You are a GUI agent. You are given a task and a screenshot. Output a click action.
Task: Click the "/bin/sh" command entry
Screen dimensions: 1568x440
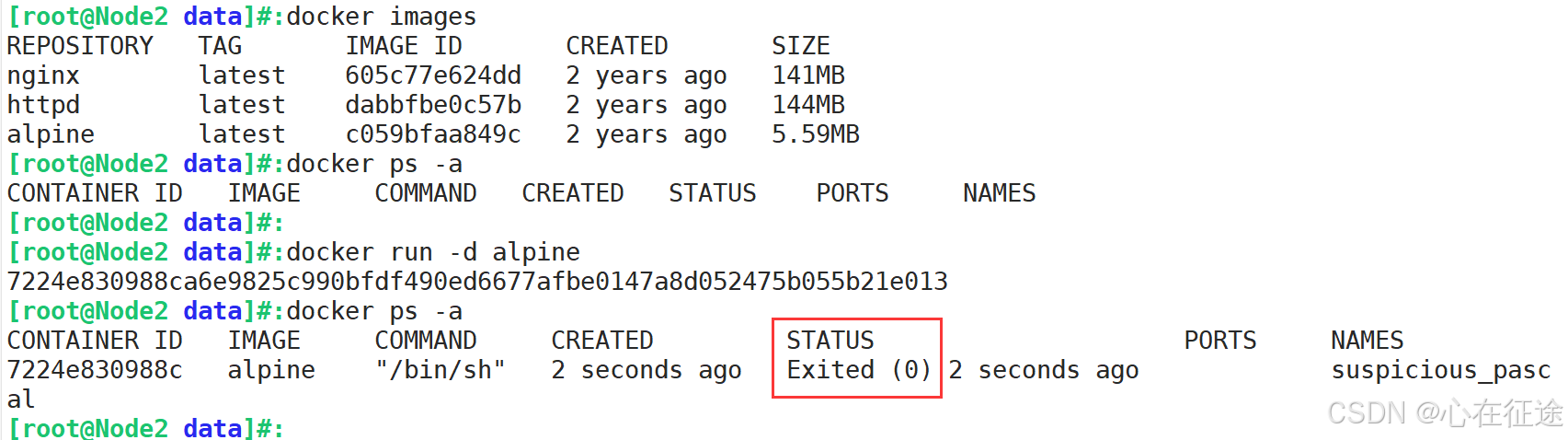click(441, 370)
